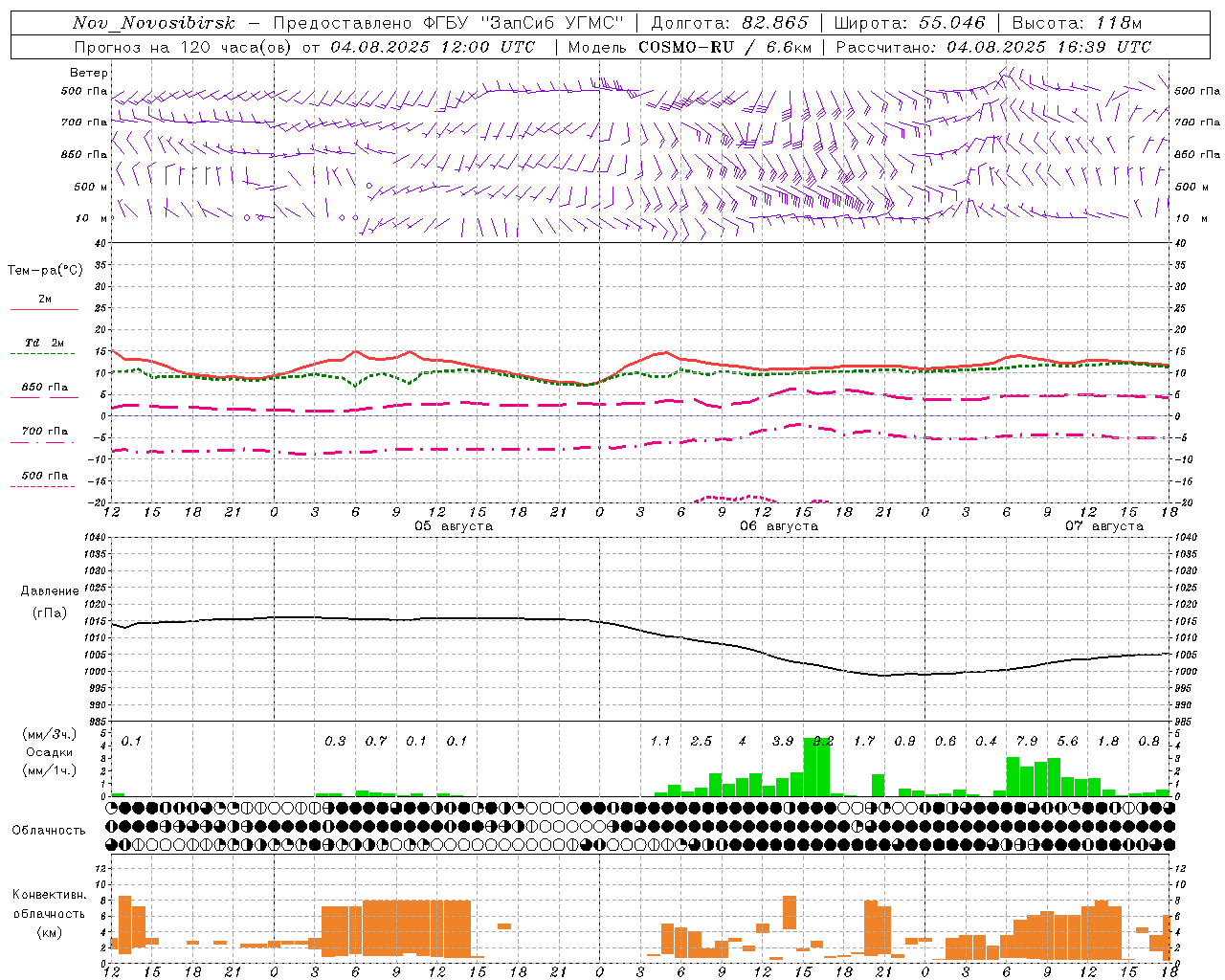1225x980 pixels.
Task: Click the model name COSMO-RU / 6.6км
Action: pos(725,47)
